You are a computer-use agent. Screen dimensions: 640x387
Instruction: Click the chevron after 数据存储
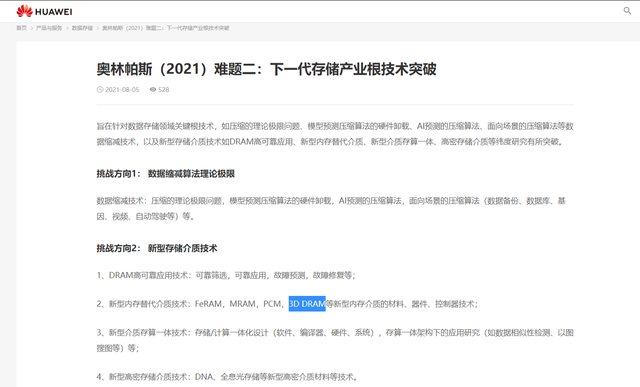(x=98, y=28)
